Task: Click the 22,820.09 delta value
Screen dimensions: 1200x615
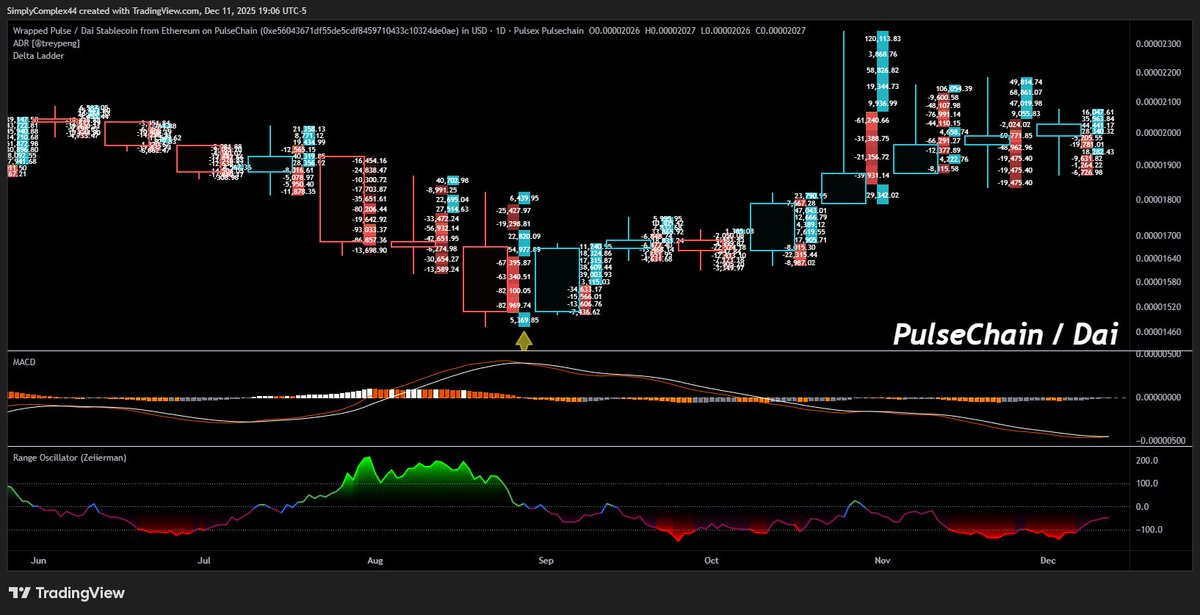Action: pyautogui.click(x=526, y=236)
